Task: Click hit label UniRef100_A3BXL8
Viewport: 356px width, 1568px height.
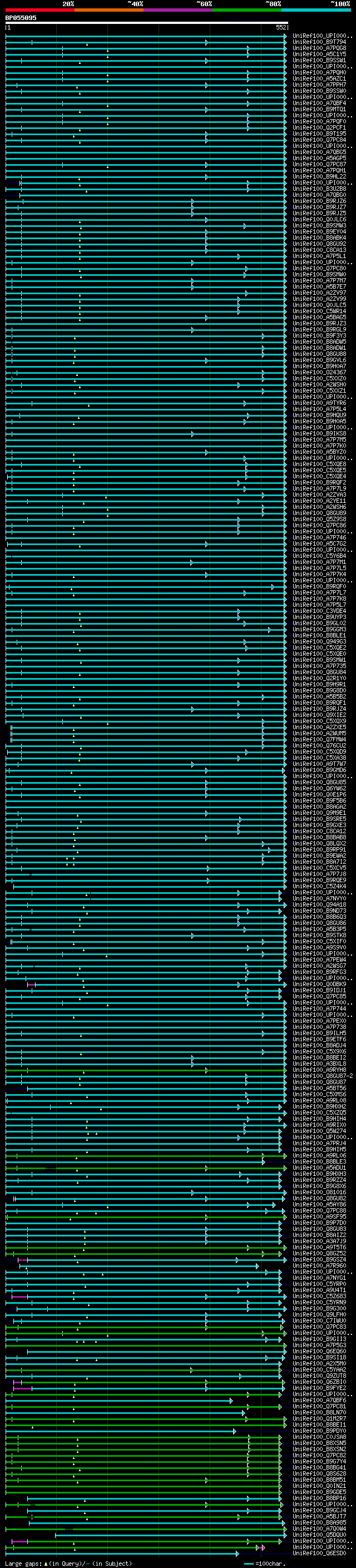Action: click(x=319, y=1064)
